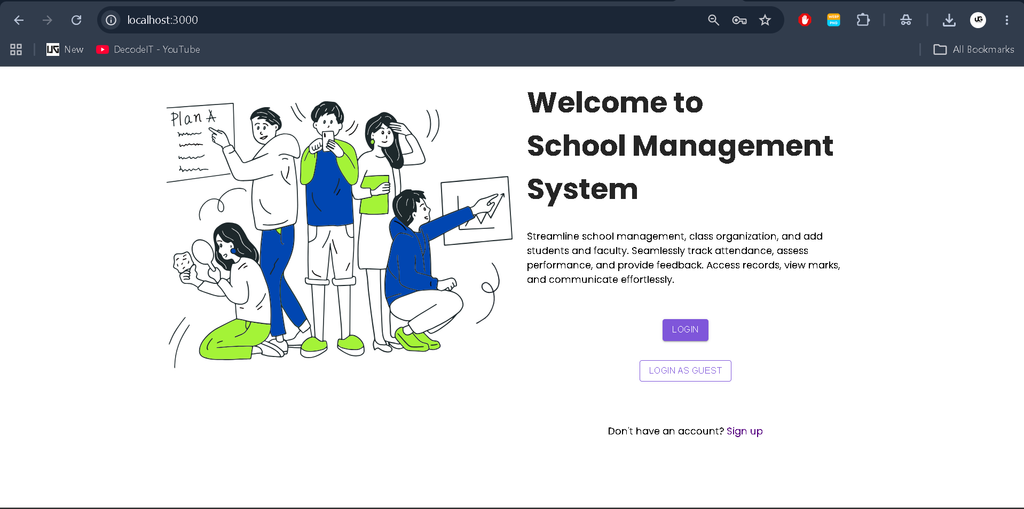Viewport: 1024px width, 509px height.
Task: Click the Welcome to School Management System heading
Action: pyautogui.click(x=680, y=146)
